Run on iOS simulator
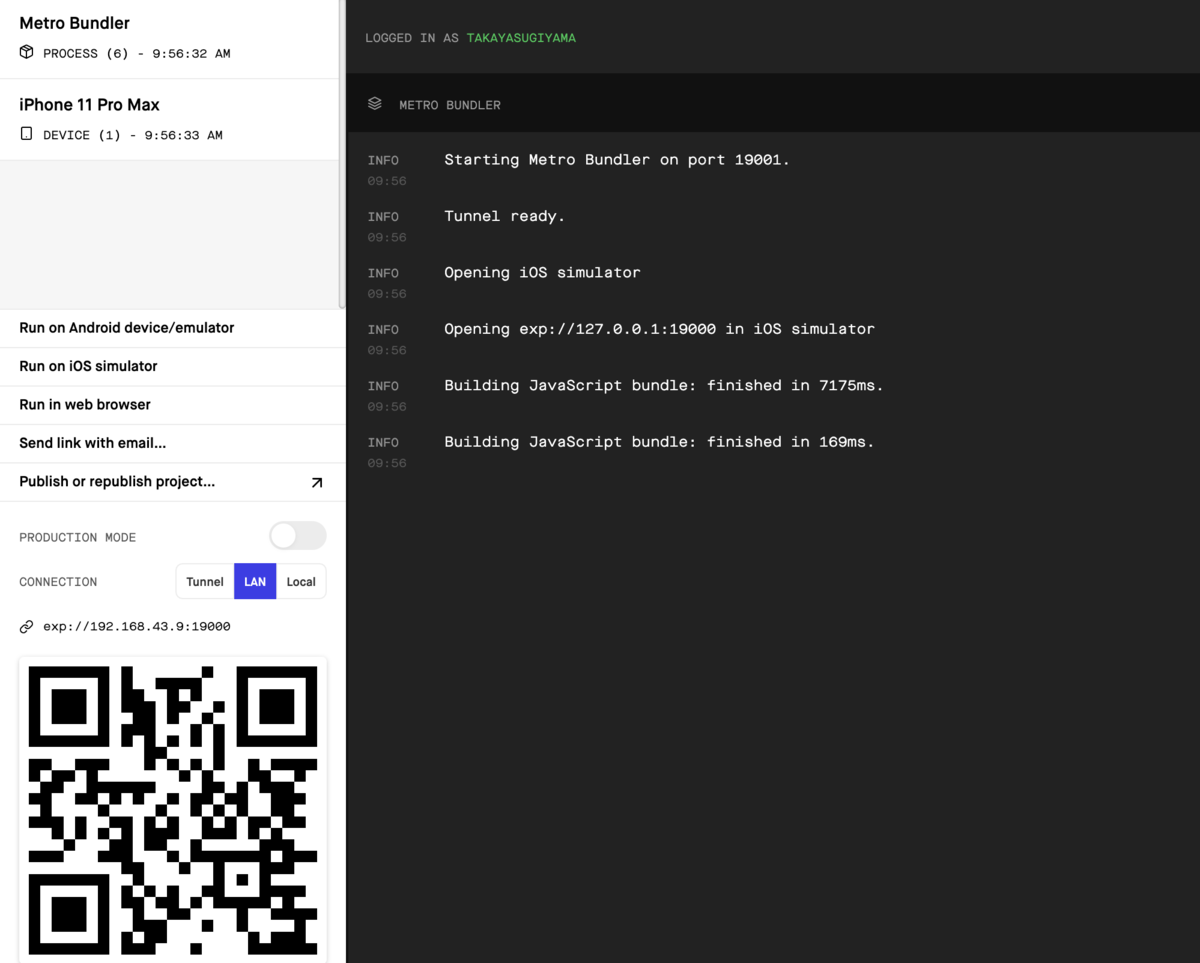Screen dimensions: 1200x963 pos(172,366)
